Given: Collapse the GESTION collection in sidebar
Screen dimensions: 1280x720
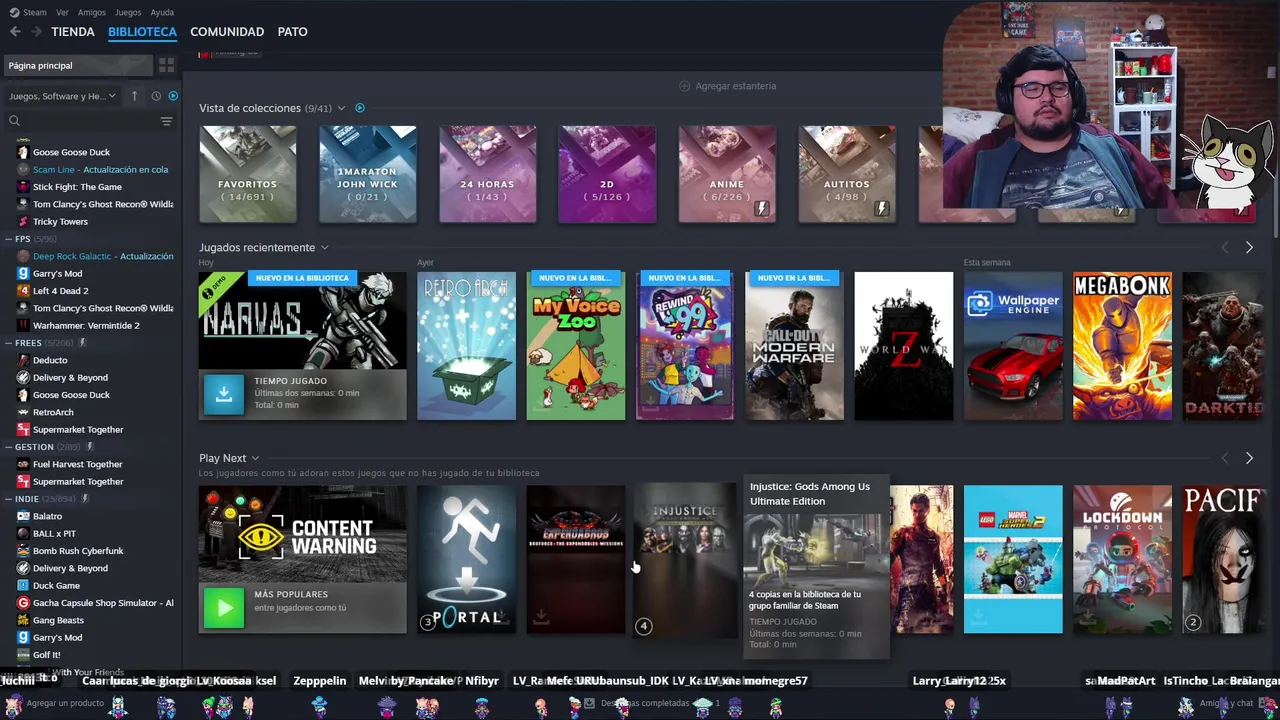Looking at the screenshot, I should pyautogui.click(x=9, y=447).
